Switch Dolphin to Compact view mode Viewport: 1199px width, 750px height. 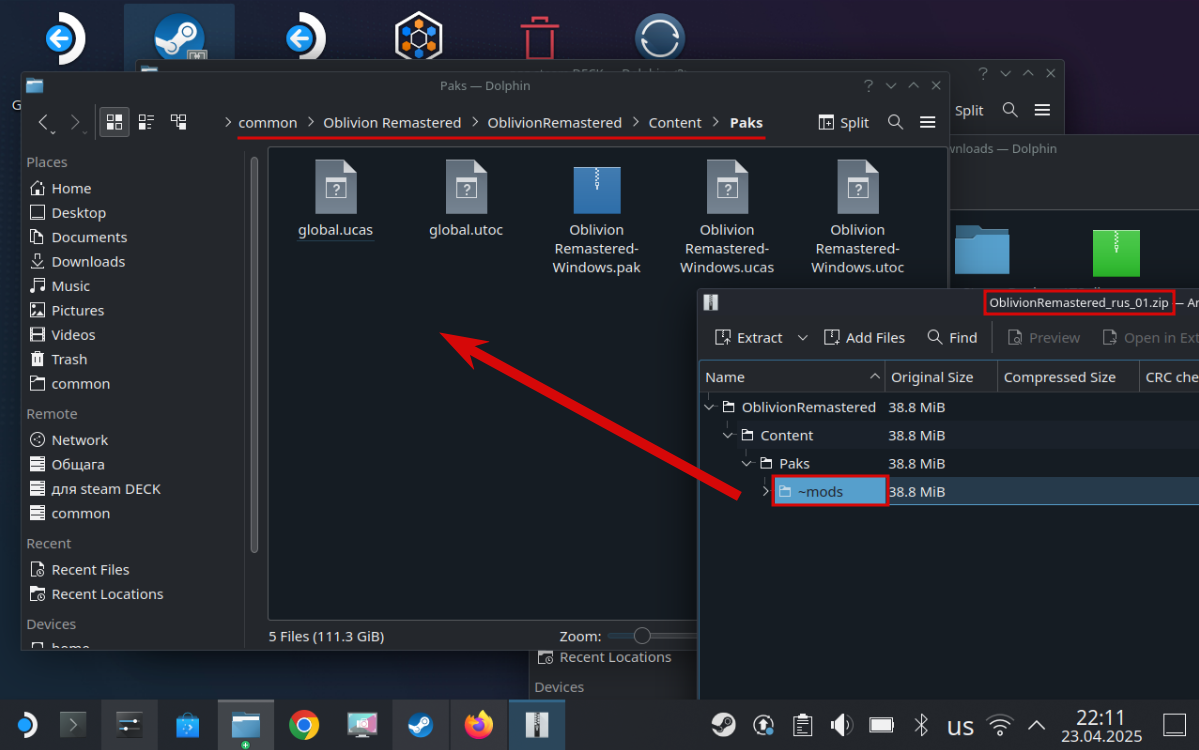pyautogui.click(x=146, y=122)
